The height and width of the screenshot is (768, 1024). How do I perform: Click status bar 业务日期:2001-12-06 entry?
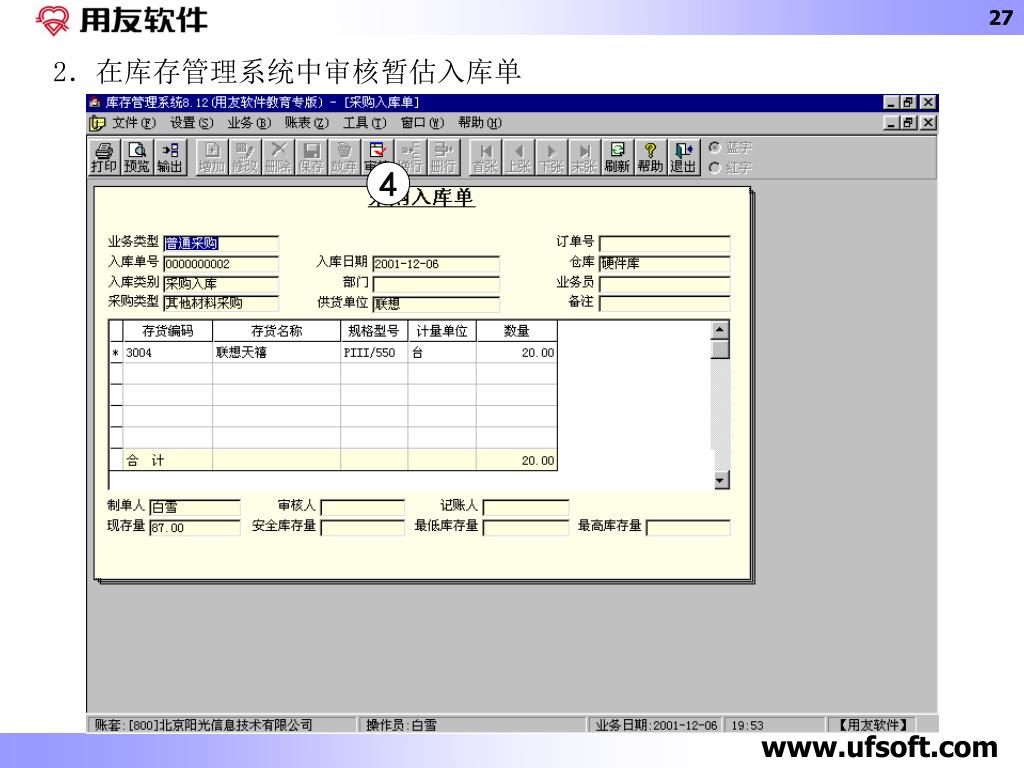[656, 725]
